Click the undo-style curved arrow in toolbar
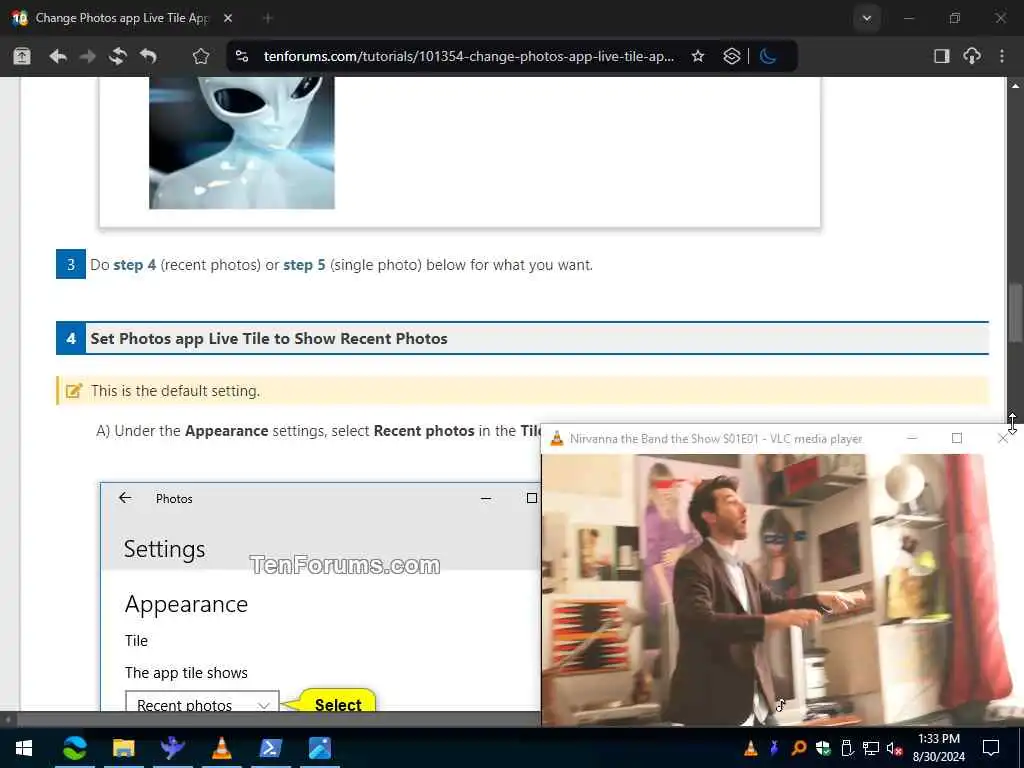Image resolution: width=1024 pixels, height=768 pixels. click(x=148, y=57)
